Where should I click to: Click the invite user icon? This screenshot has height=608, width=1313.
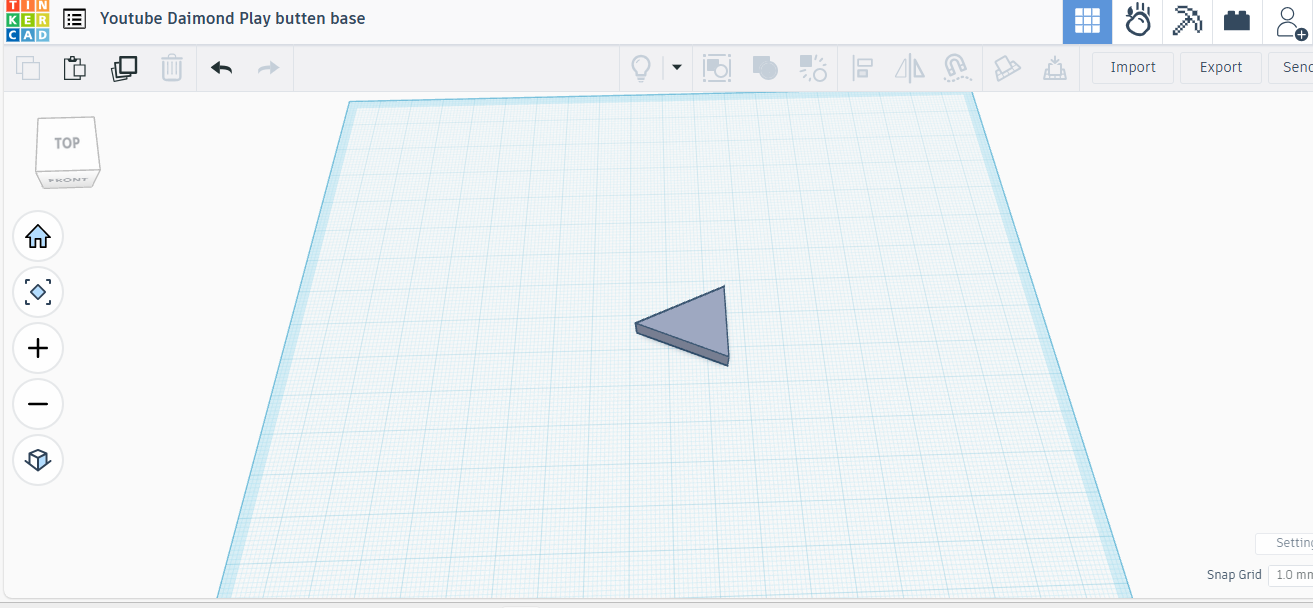(1291, 21)
